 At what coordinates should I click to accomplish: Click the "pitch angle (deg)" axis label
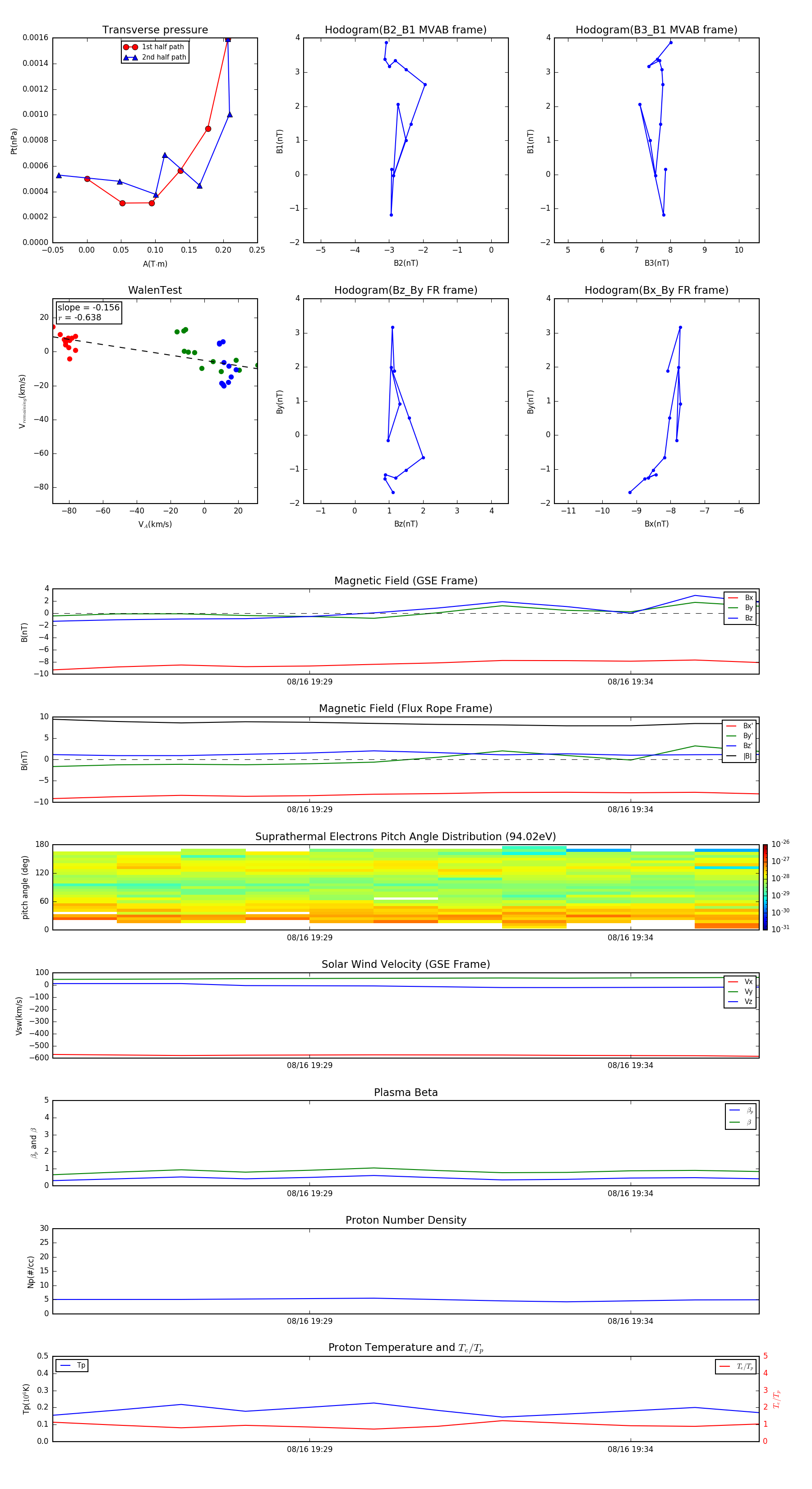(x=25, y=887)
